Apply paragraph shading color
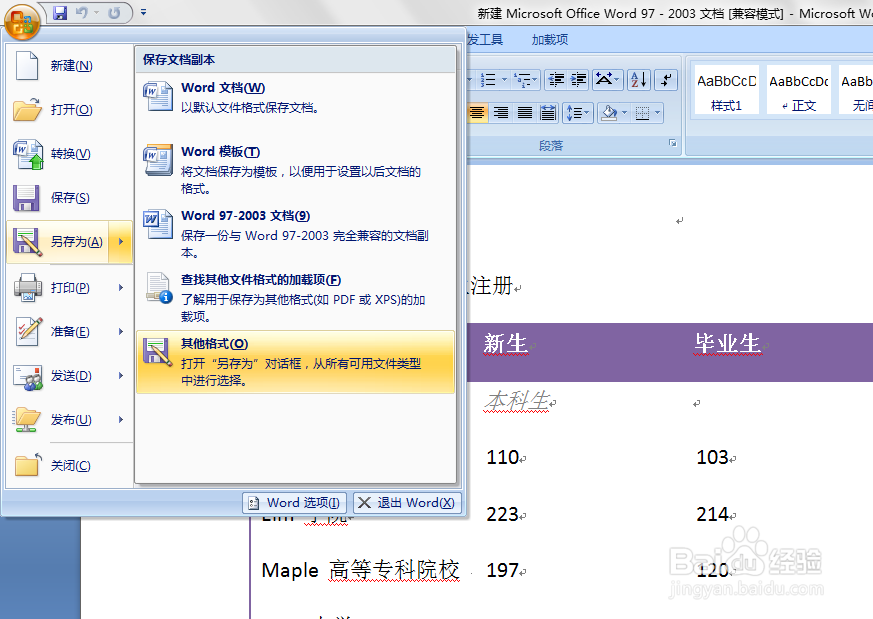The width and height of the screenshot is (873, 619). coord(609,113)
